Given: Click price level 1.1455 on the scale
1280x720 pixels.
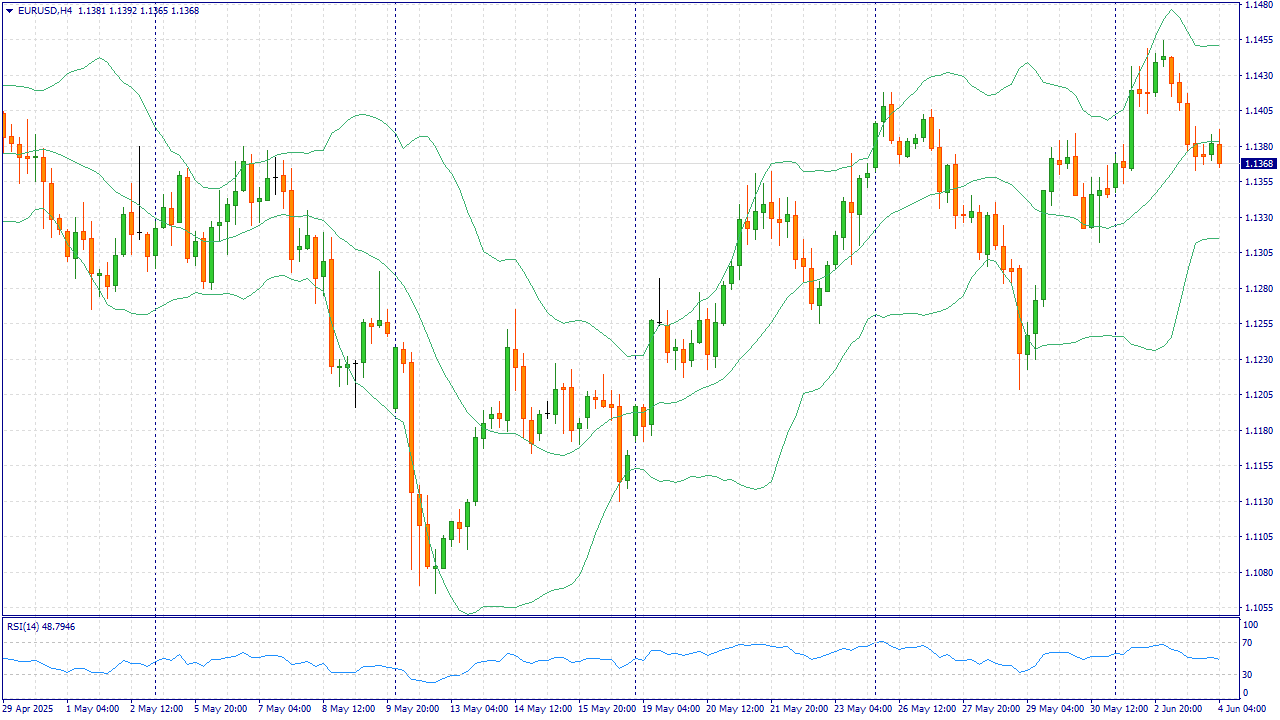Looking at the screenshot, I should 1259,40.
